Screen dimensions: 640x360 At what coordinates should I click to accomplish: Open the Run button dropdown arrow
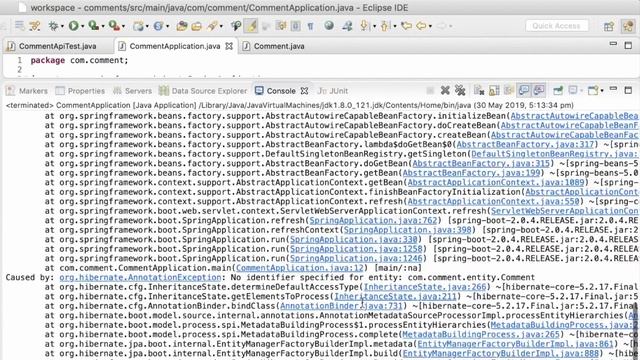click(x=82, y=27)
